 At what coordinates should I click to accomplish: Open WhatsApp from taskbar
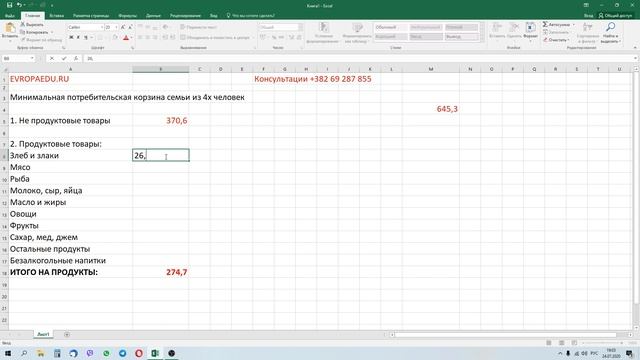(x=106, y=353)
